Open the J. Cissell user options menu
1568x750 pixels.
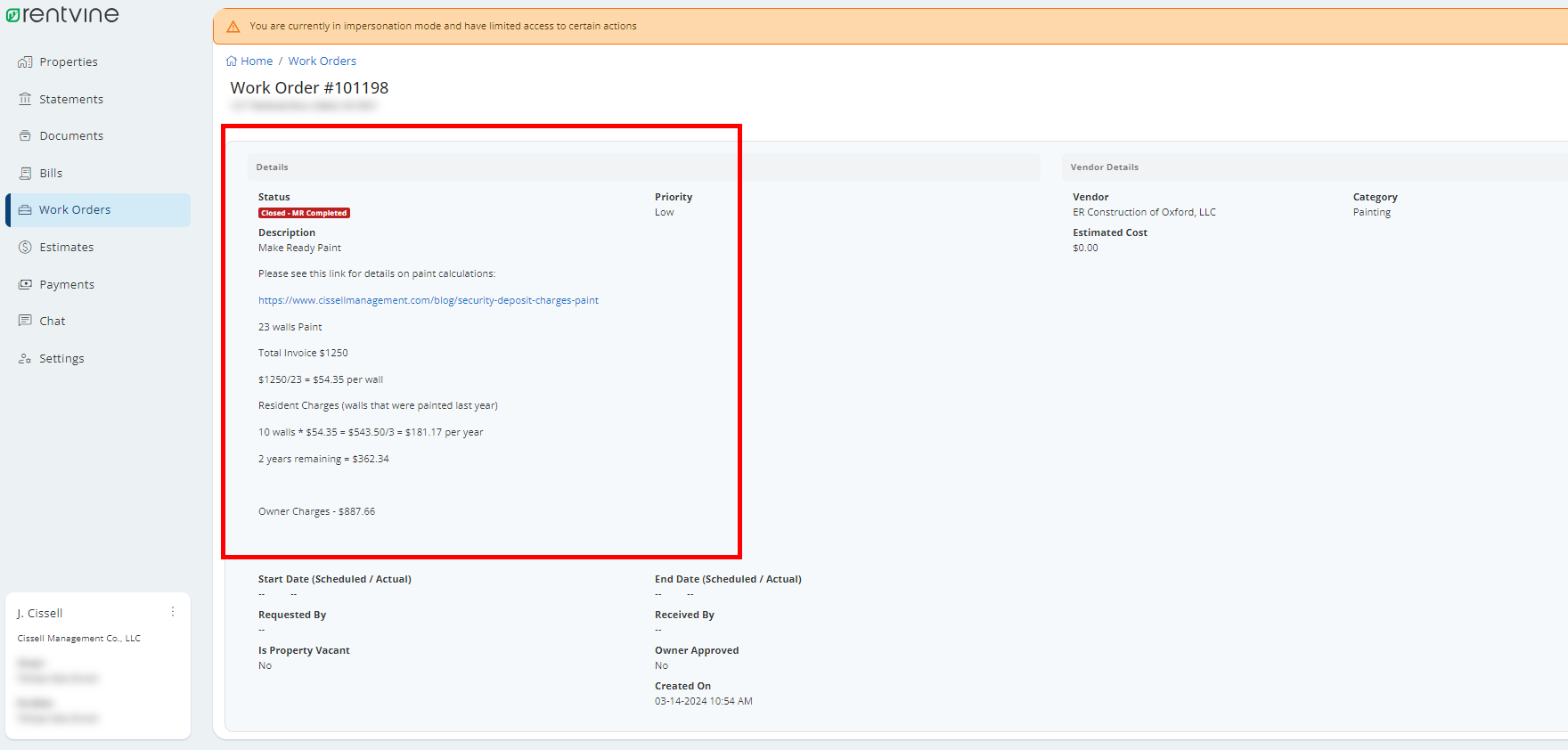point(173,612)
